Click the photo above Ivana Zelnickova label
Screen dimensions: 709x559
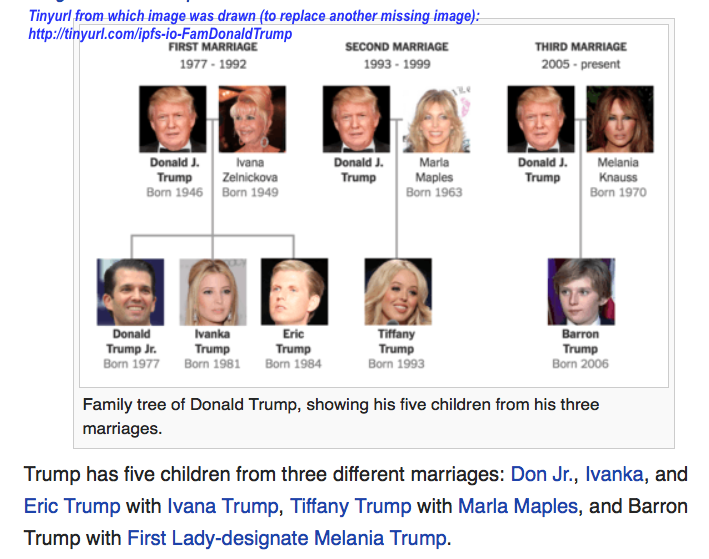point(252,119)
